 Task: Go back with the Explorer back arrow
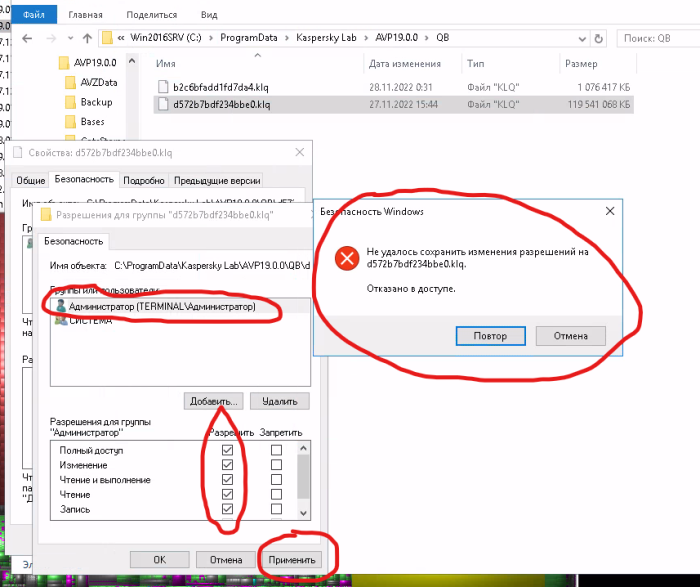(x=27, y=38)
